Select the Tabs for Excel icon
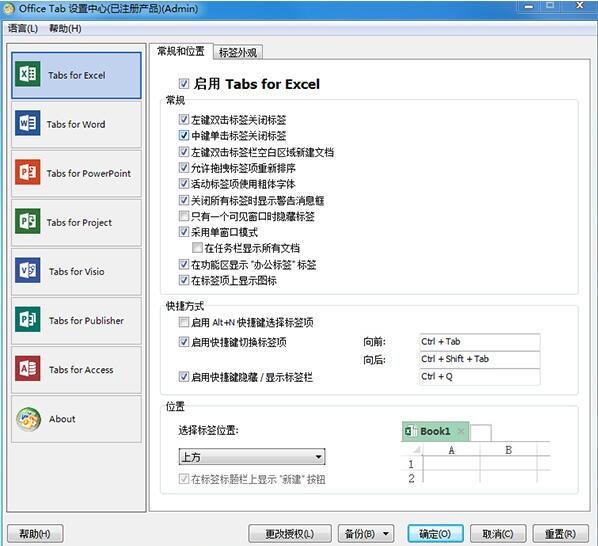The height and width of the screenshot is (546, 598). coord(28,74)
